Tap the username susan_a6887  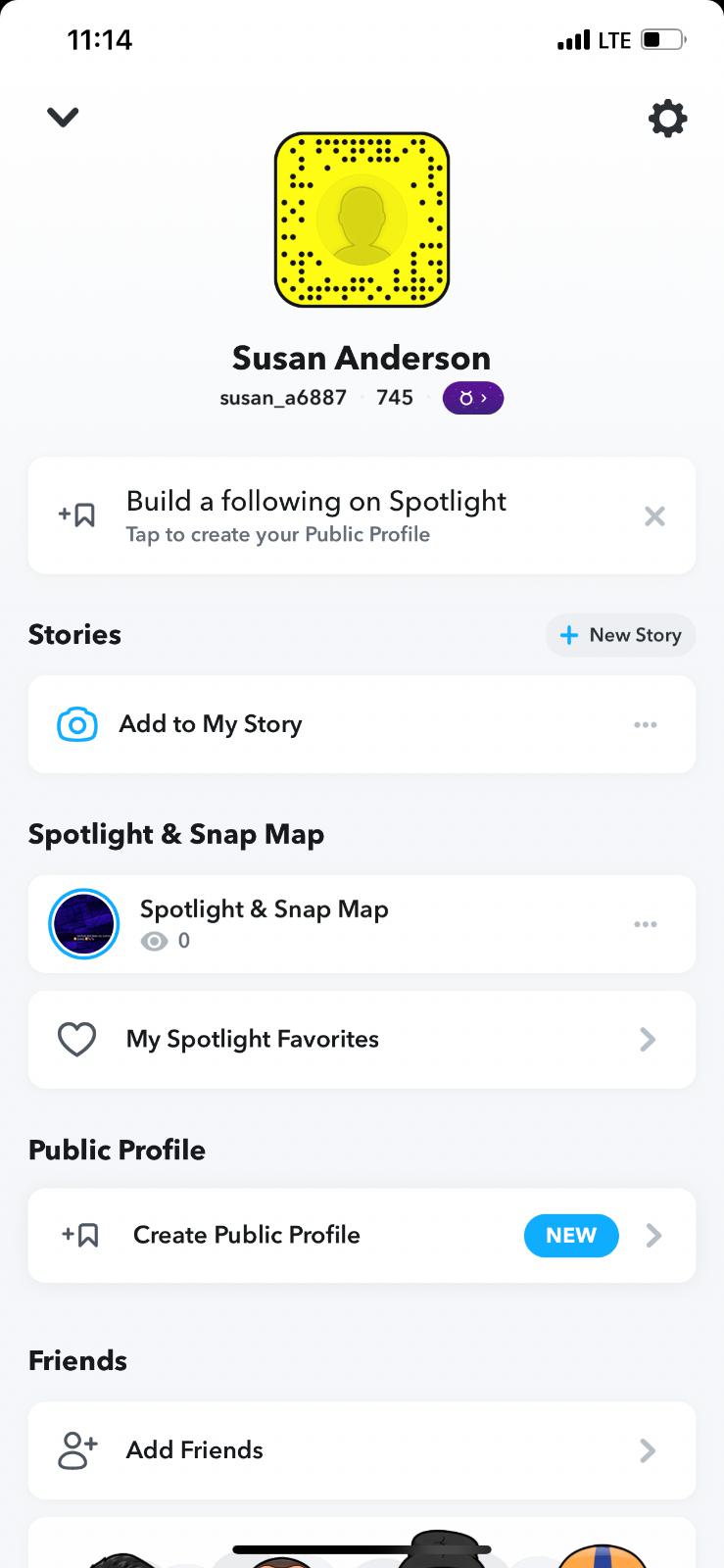click(x=283, y=398)
